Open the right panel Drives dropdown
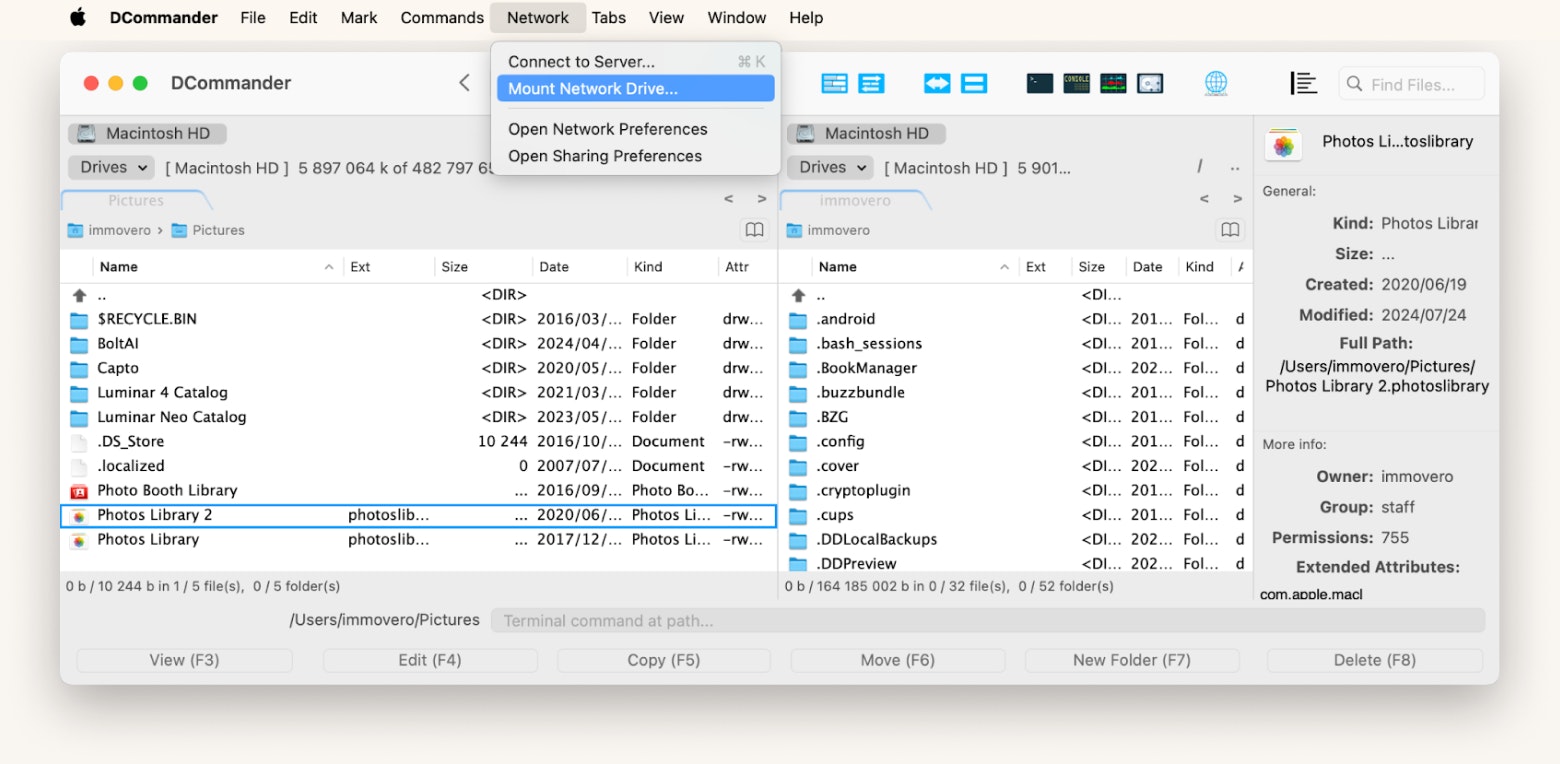 click(830, 167)
